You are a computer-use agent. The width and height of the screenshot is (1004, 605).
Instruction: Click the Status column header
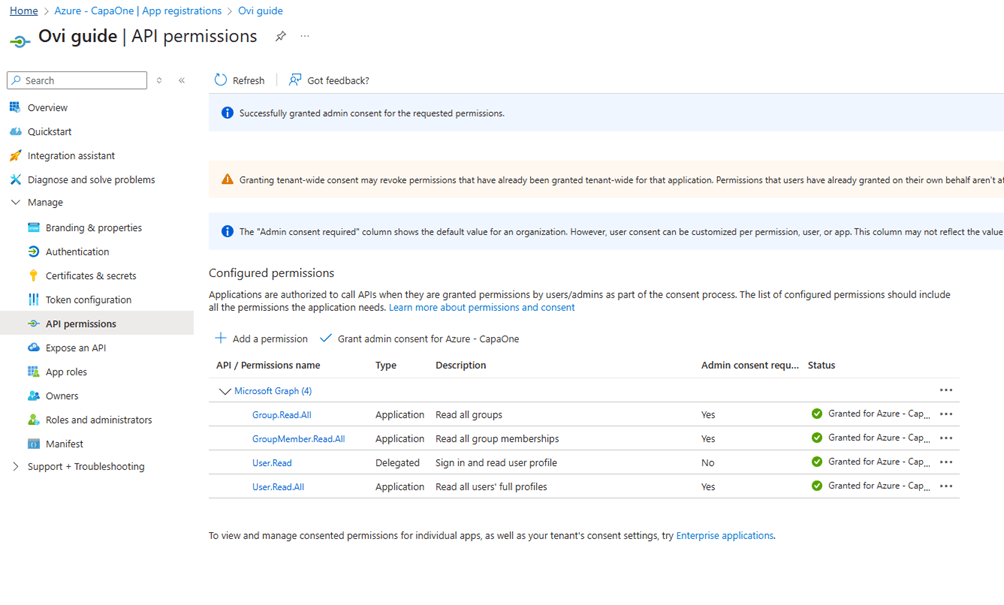[x=822, y=366]
